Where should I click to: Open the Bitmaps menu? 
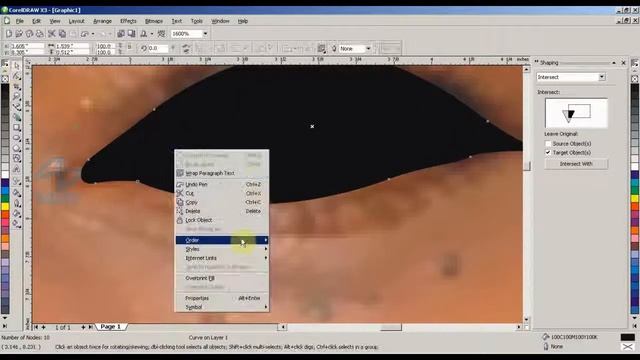click(x=154, y=21)
